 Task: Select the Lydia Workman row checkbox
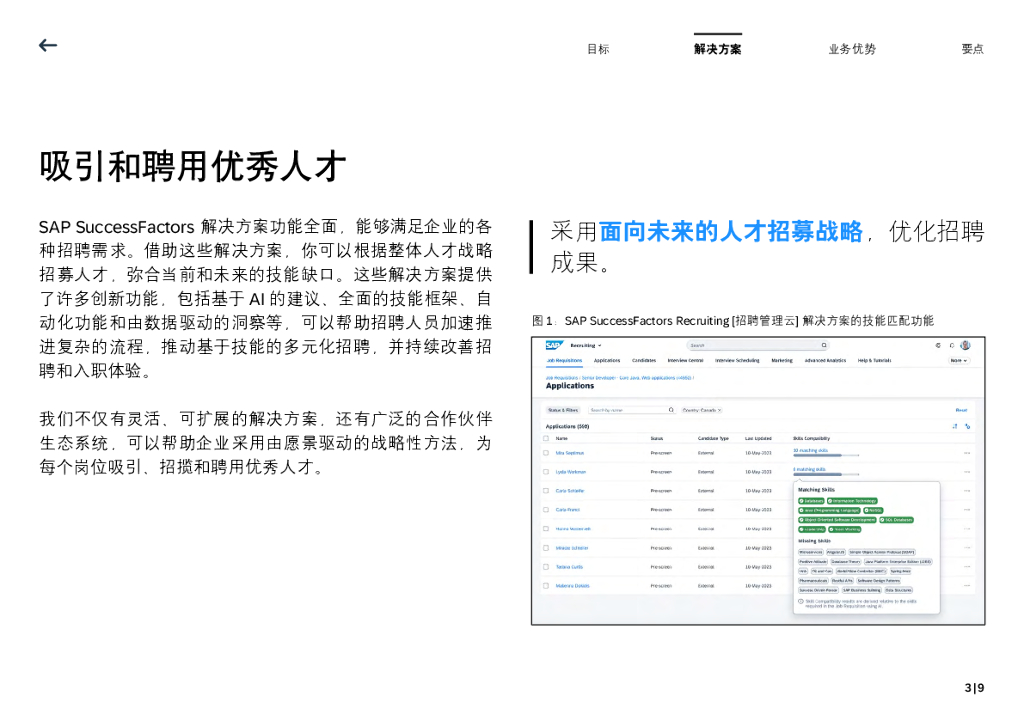[x=548, y=472]
